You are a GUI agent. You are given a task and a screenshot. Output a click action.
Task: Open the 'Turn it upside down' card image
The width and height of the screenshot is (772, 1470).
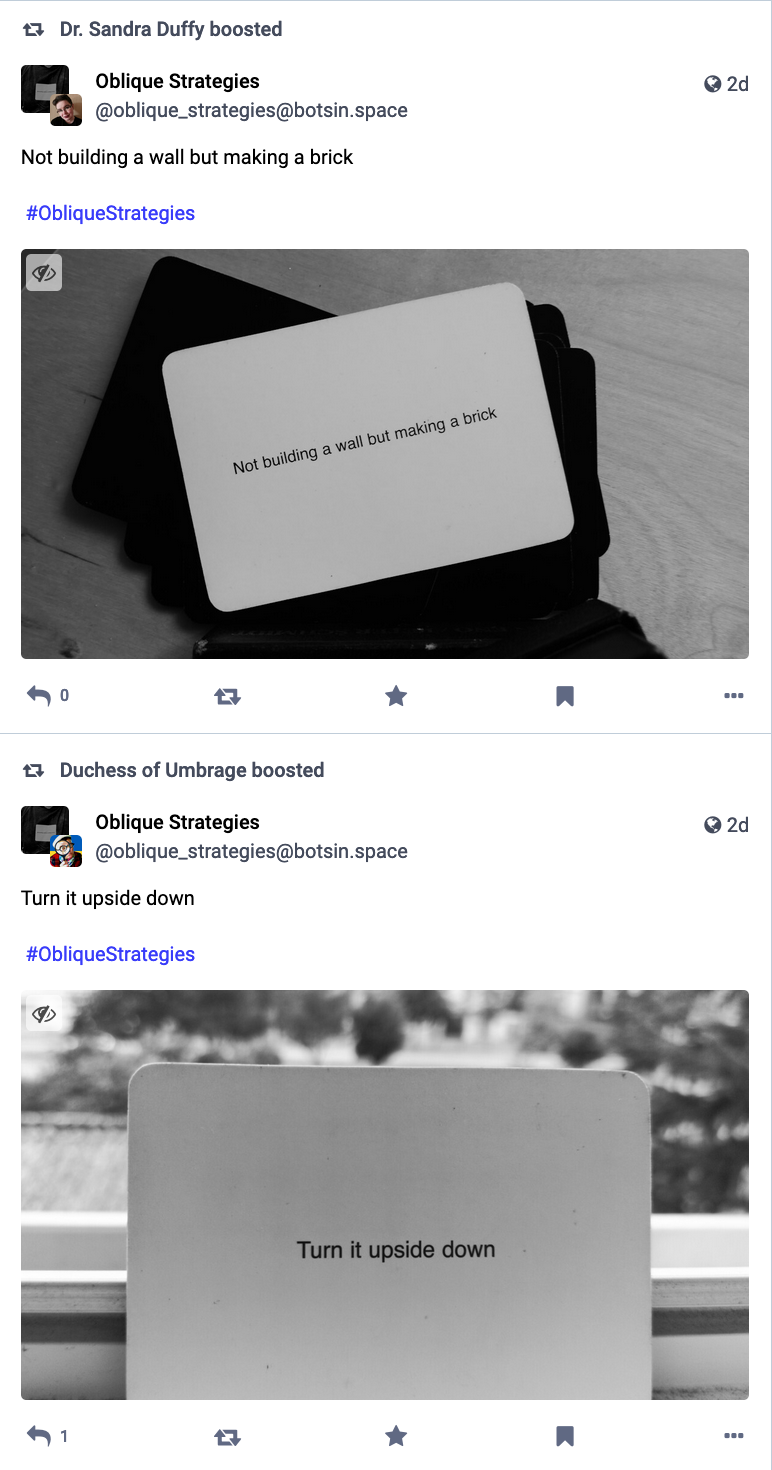pyautogui.click(x=385, y=1195)
